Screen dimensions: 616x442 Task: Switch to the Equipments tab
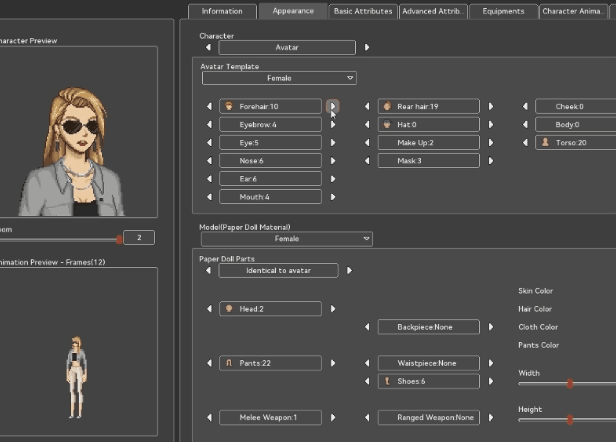click(x=503, y=11)
